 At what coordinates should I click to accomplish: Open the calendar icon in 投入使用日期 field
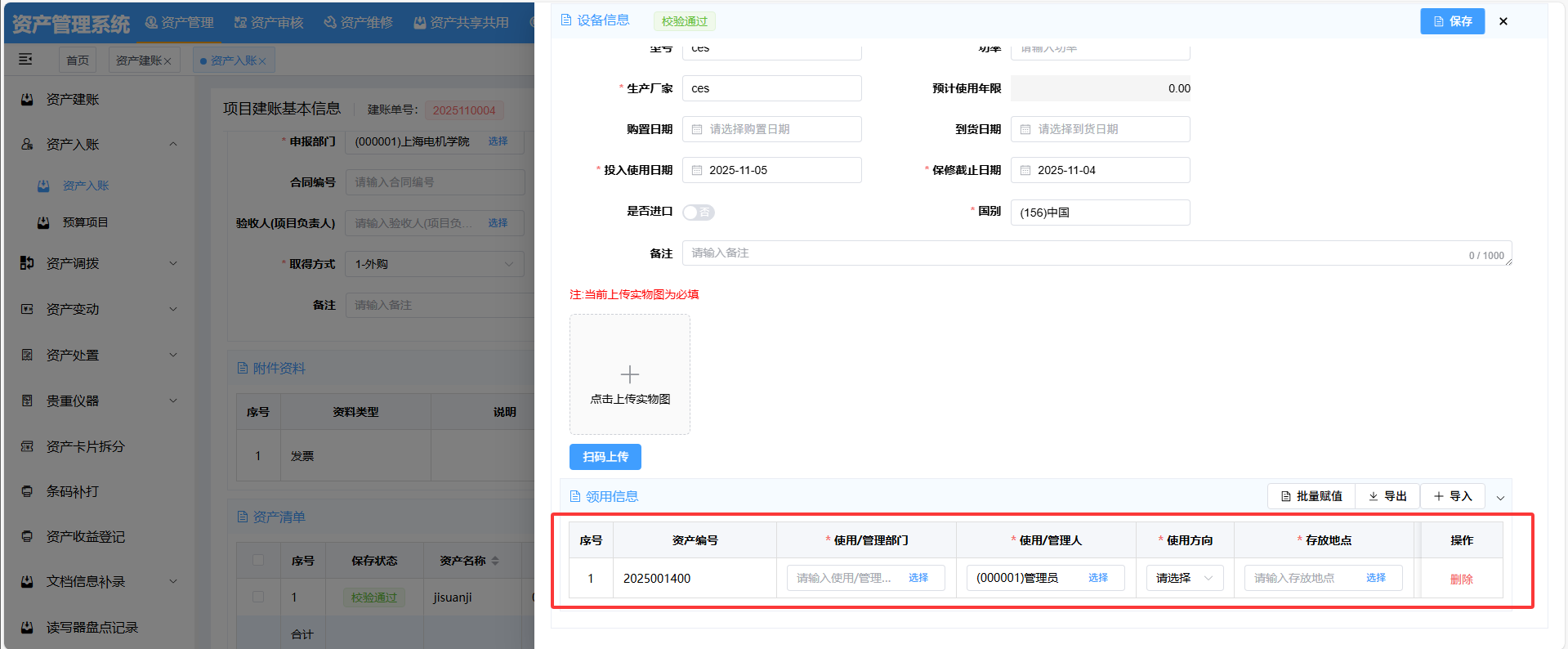point(697,170)
